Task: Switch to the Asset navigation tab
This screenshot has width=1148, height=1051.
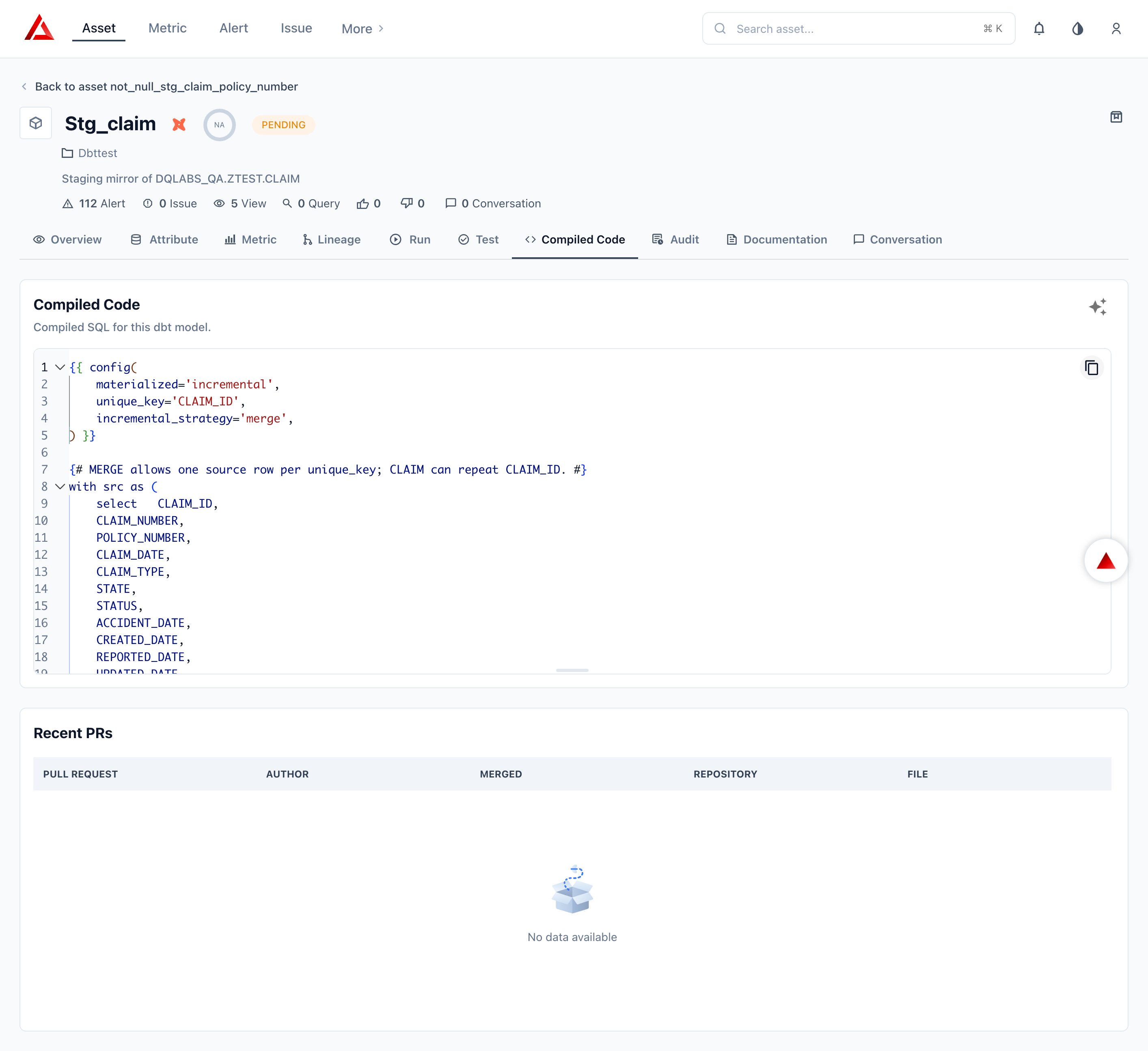Action: 99,28
